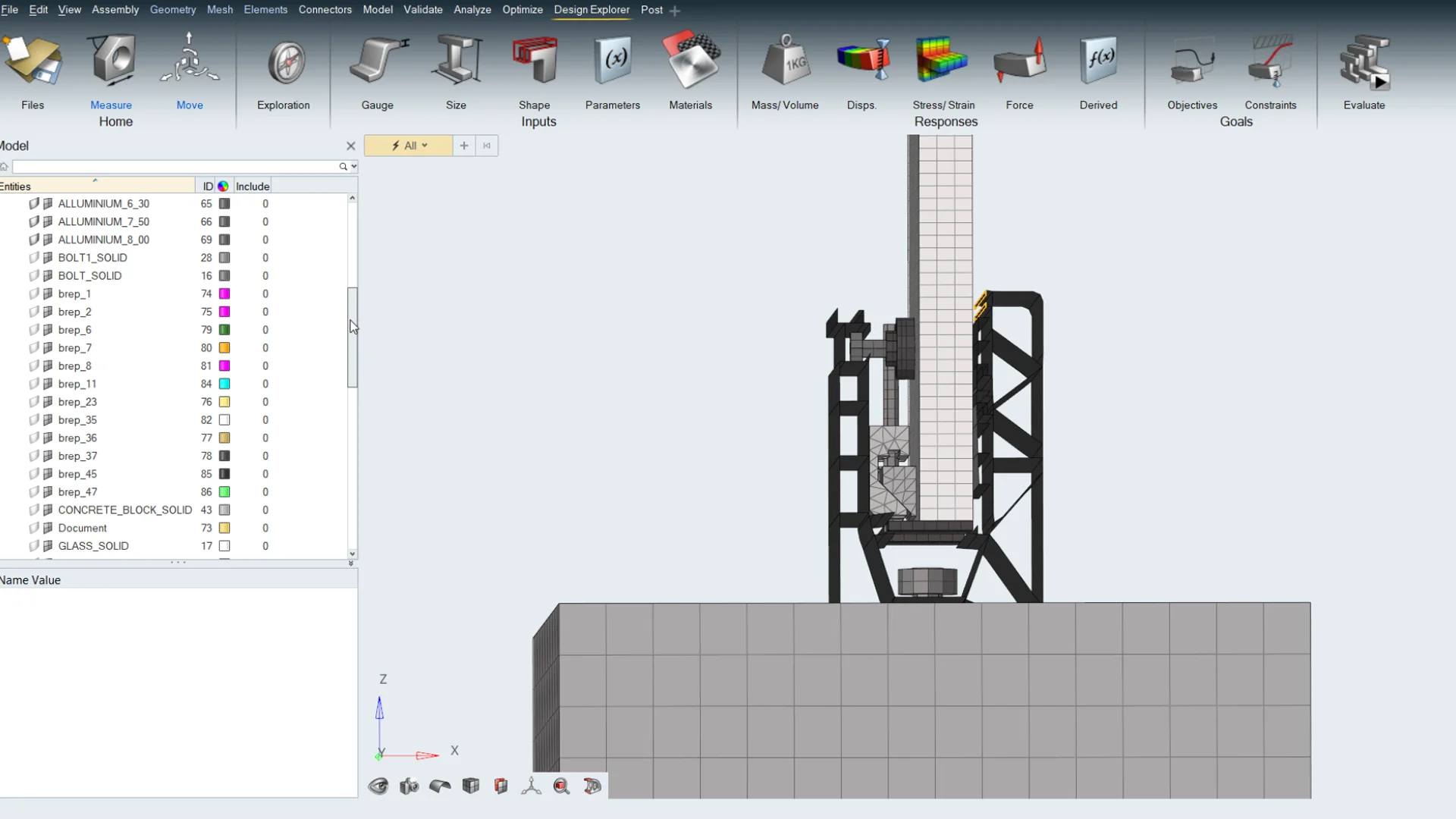
Task: Open the All selector dropdown
Action: click(x=409, y=146)
